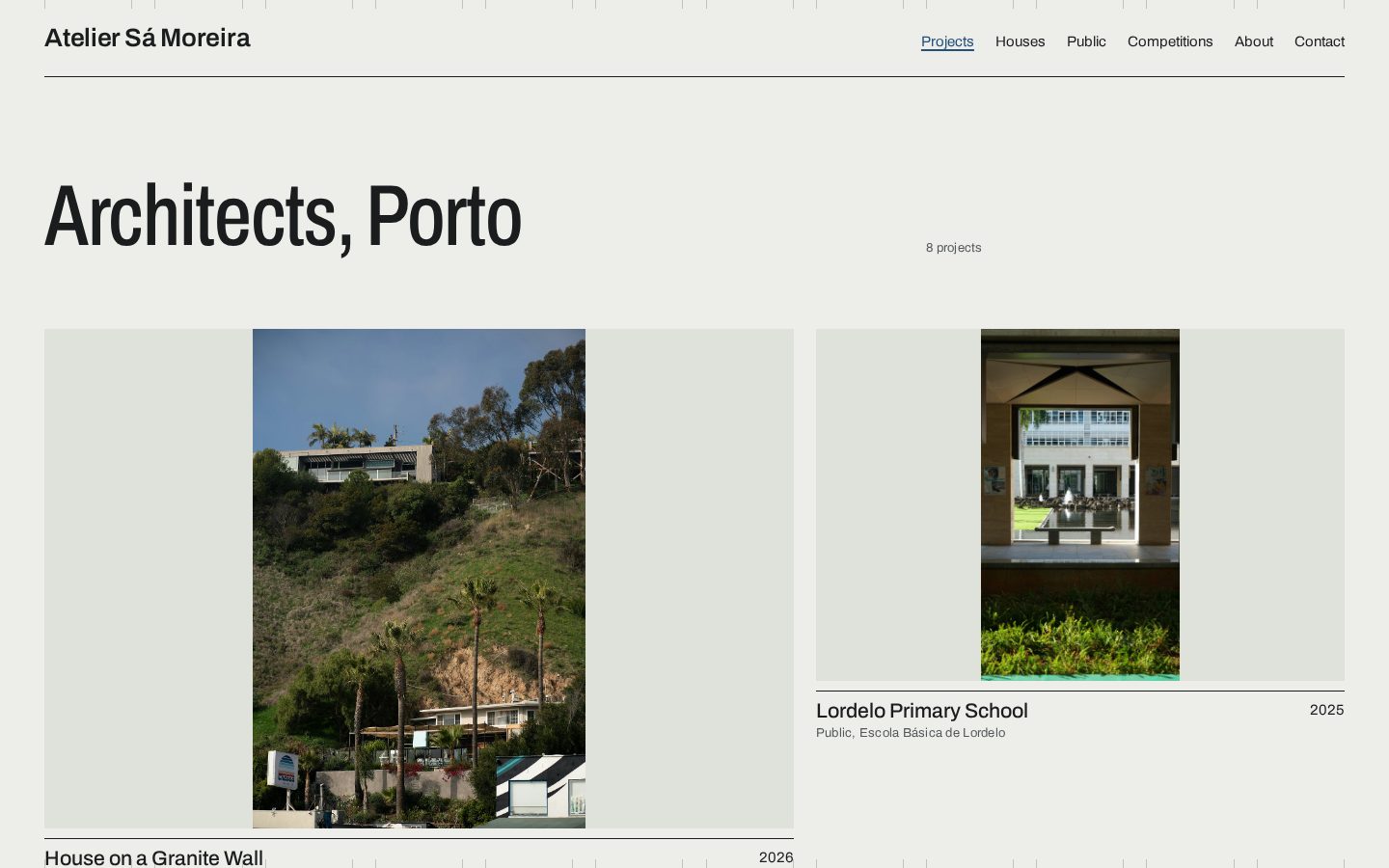Image resolution: width=1389 pixels, height=868 pixels.
Task: View the Competitions page
Action: (1170, 41)
